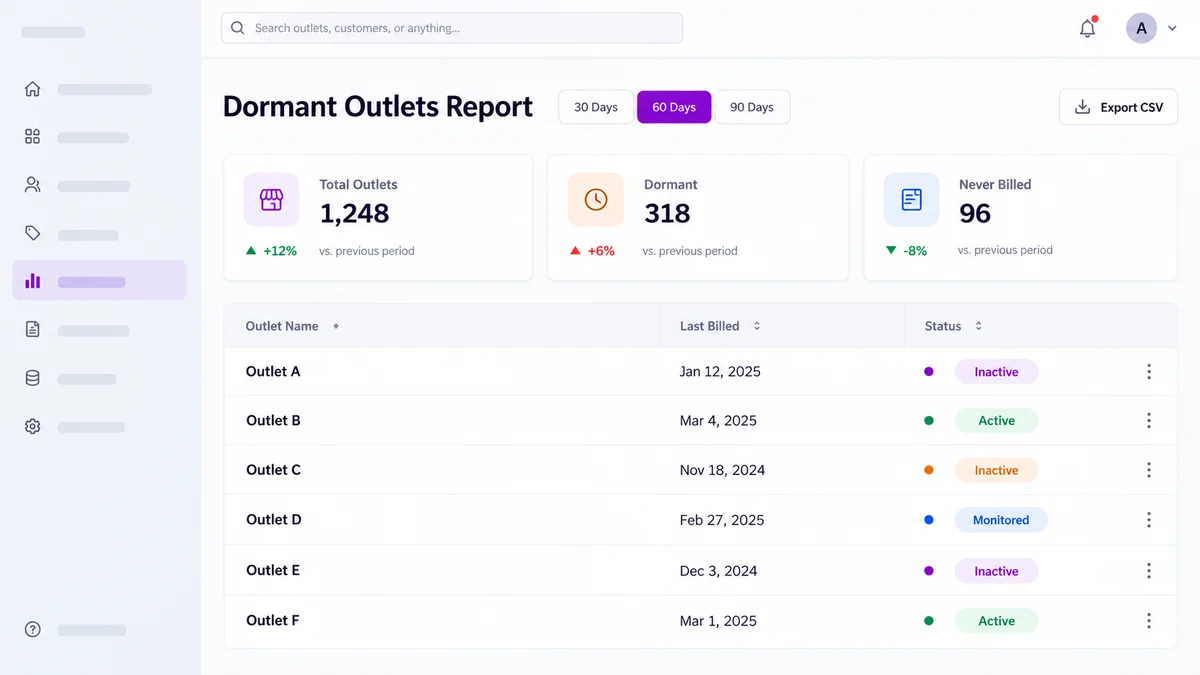Click the purple status dot for Outlet A
The width and height of the screenshot is (1200, 675).
tap(929, 372)
